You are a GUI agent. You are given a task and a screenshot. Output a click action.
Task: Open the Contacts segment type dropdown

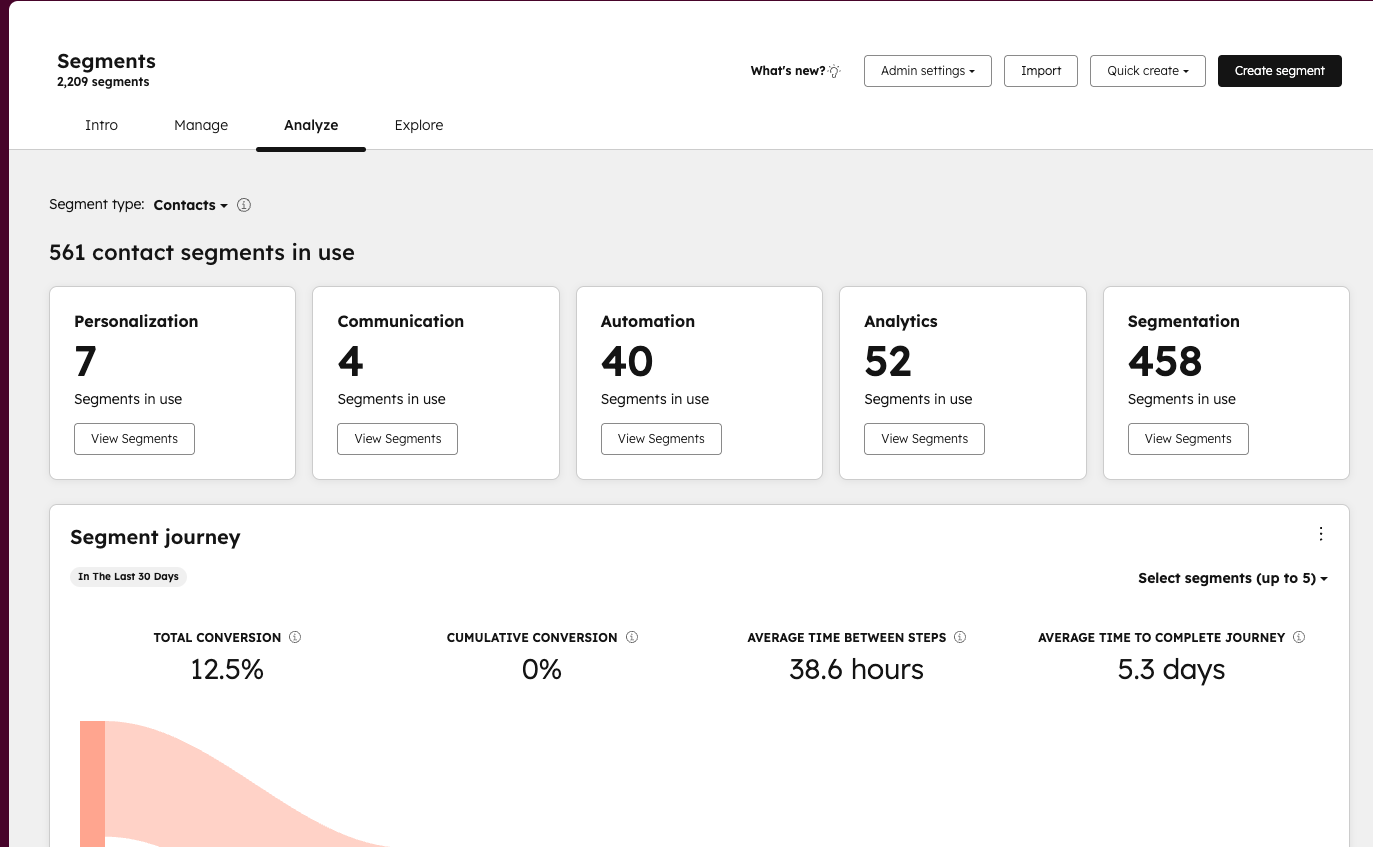tap(190, 205)
